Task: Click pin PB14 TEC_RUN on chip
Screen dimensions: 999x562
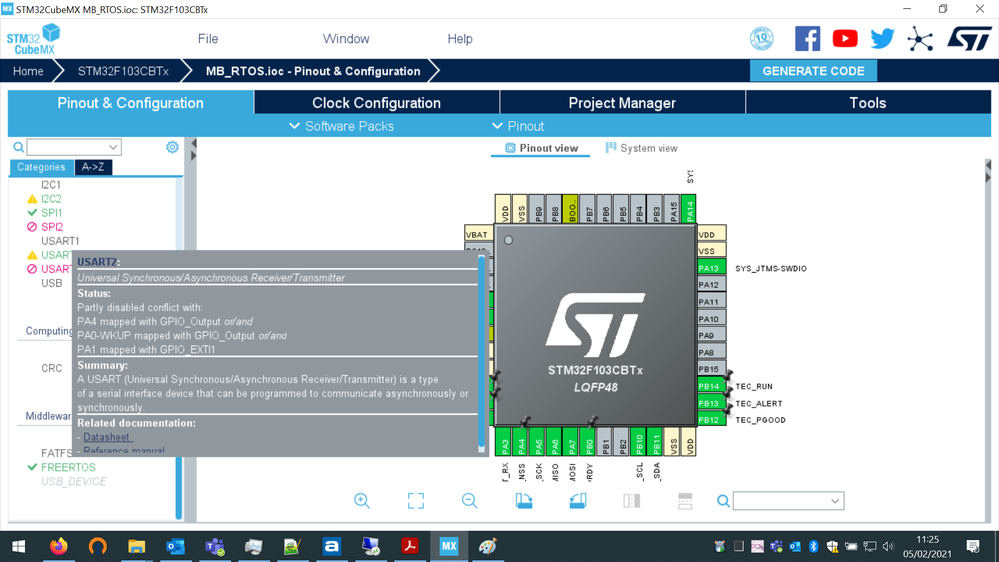Action: click(712, 386)
